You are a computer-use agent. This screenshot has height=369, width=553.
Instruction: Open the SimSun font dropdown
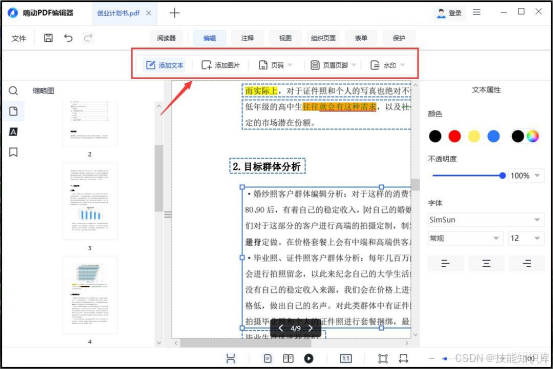tap(486, 220)
